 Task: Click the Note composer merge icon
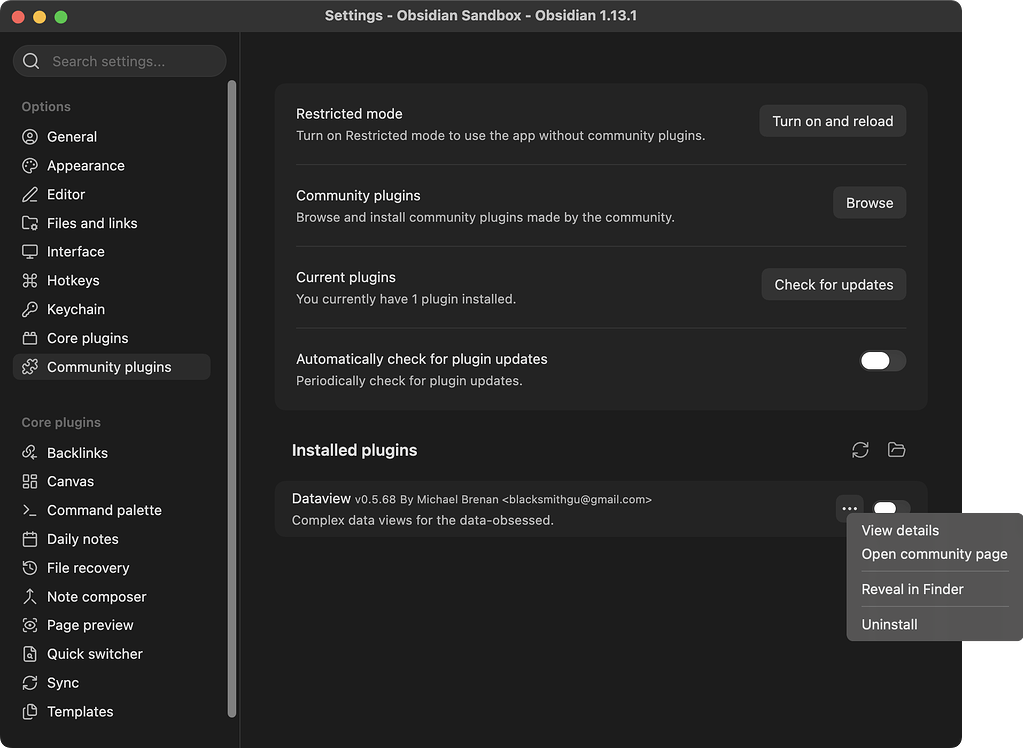click(x=30, y=597)
